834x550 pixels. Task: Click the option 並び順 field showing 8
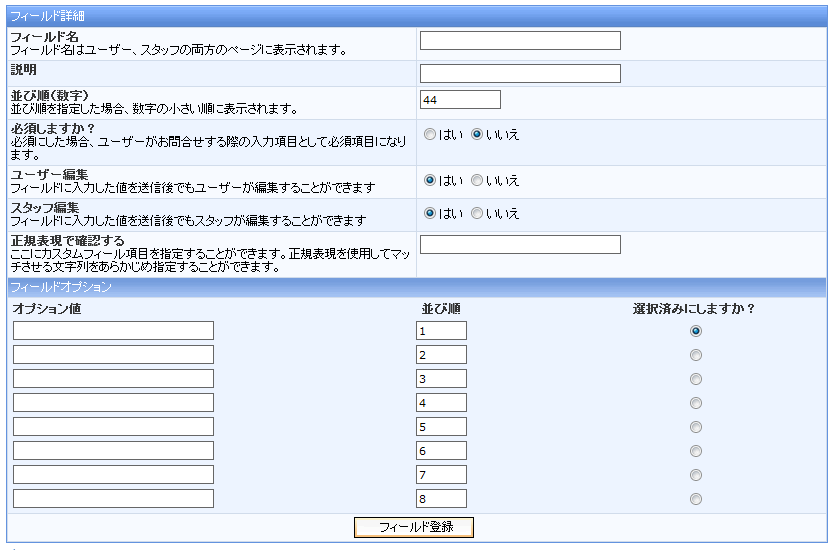pyautogui.click(x=441, y=498)
